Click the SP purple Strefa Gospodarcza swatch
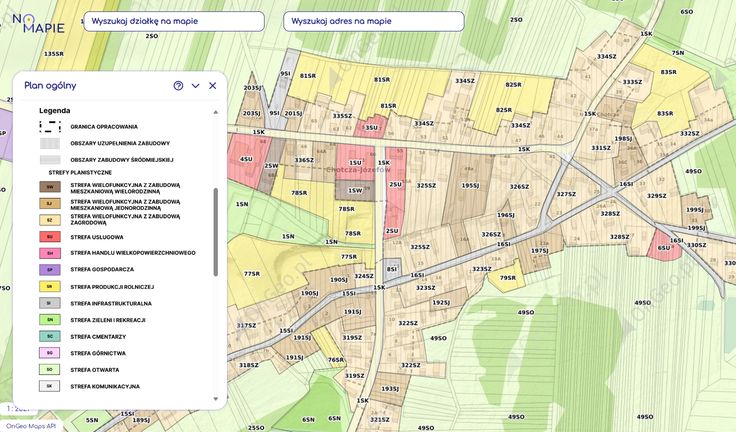 point(49,270)
